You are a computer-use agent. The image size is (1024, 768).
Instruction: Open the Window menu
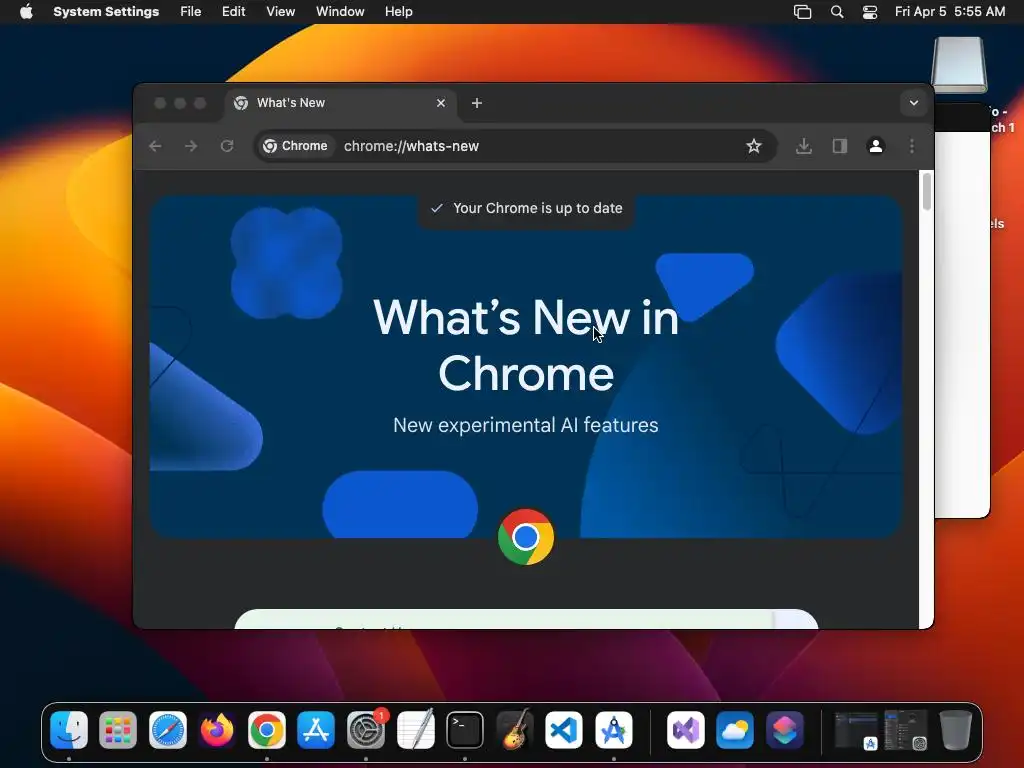tap(340, 12)
